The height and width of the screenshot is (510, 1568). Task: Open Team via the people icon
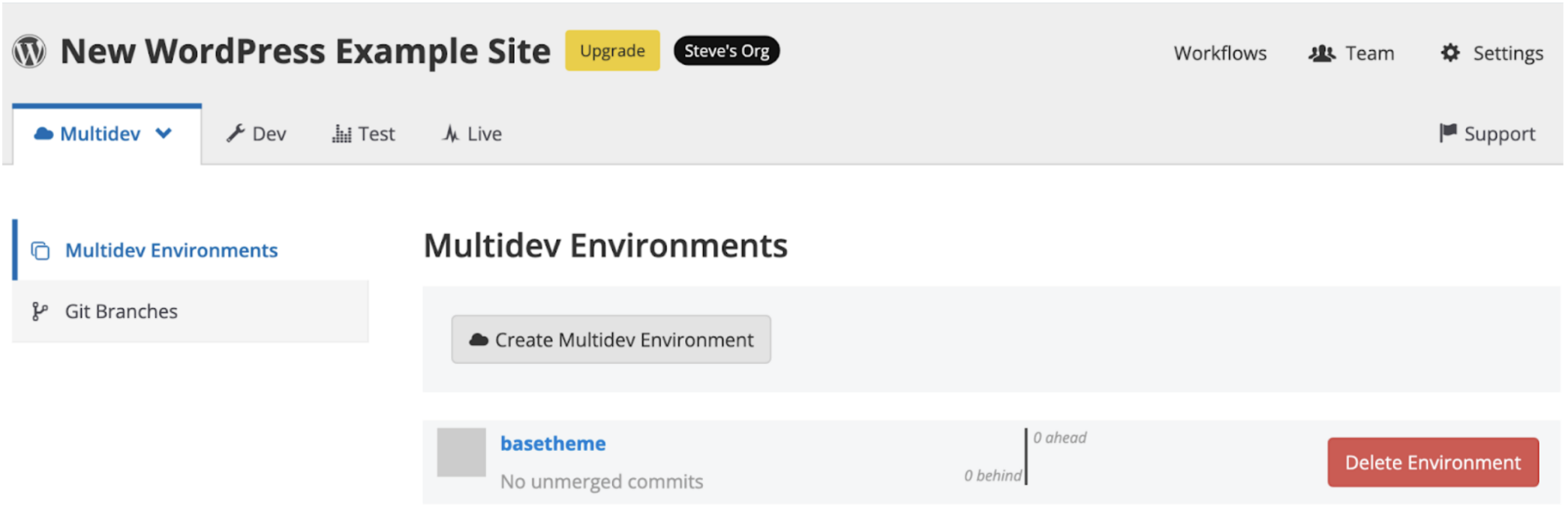click(1321, 53)
